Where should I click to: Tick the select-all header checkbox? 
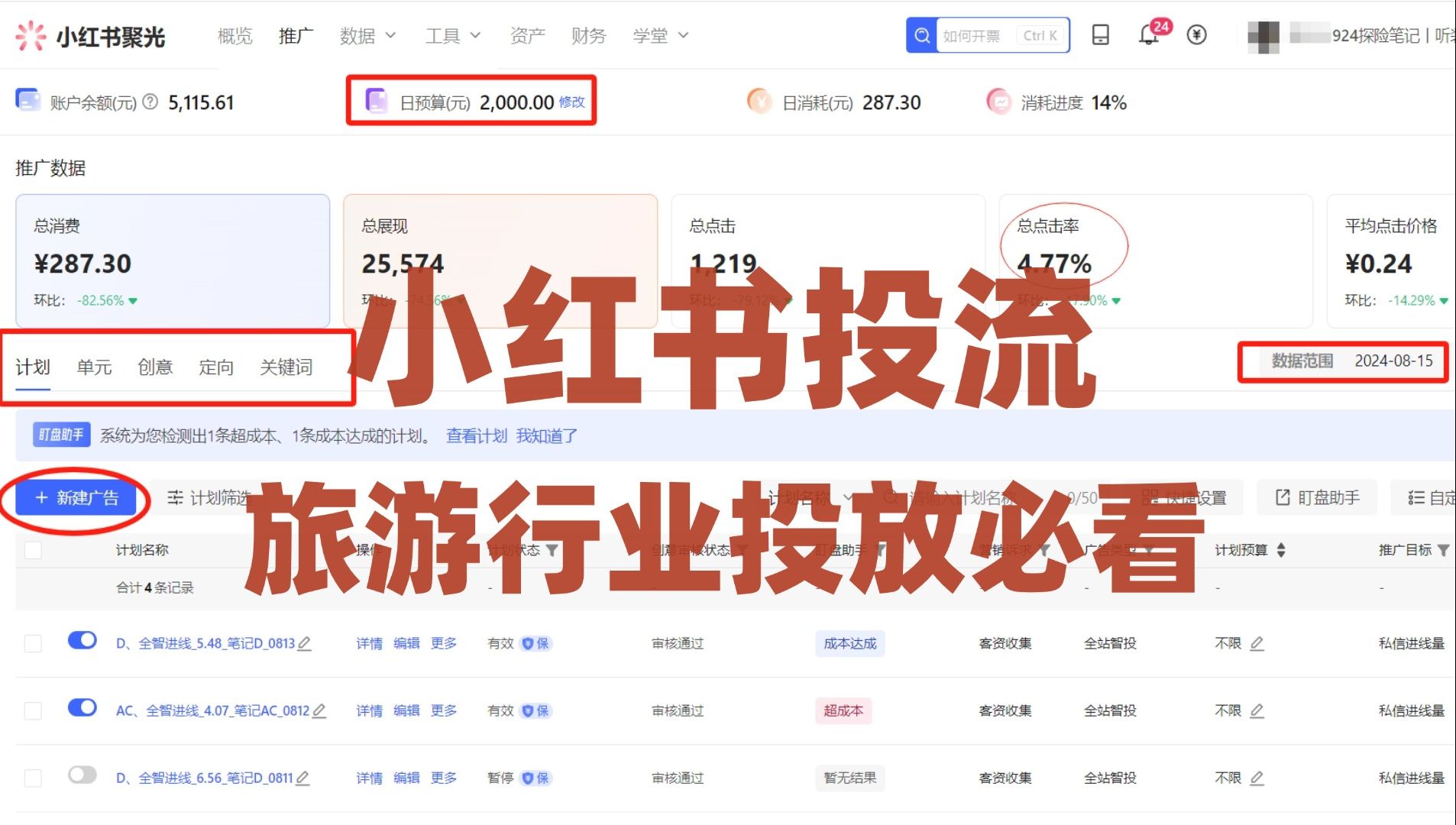tap(33, 550)
